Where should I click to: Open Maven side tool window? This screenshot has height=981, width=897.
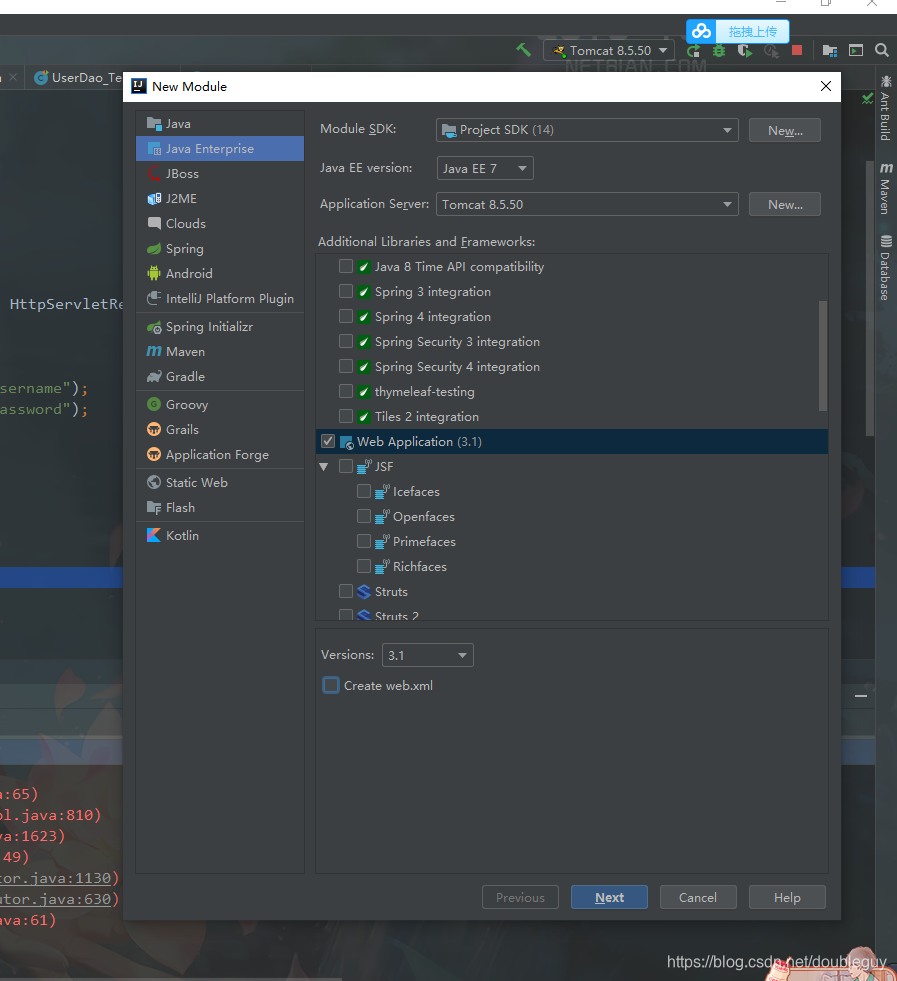point(885,188)
